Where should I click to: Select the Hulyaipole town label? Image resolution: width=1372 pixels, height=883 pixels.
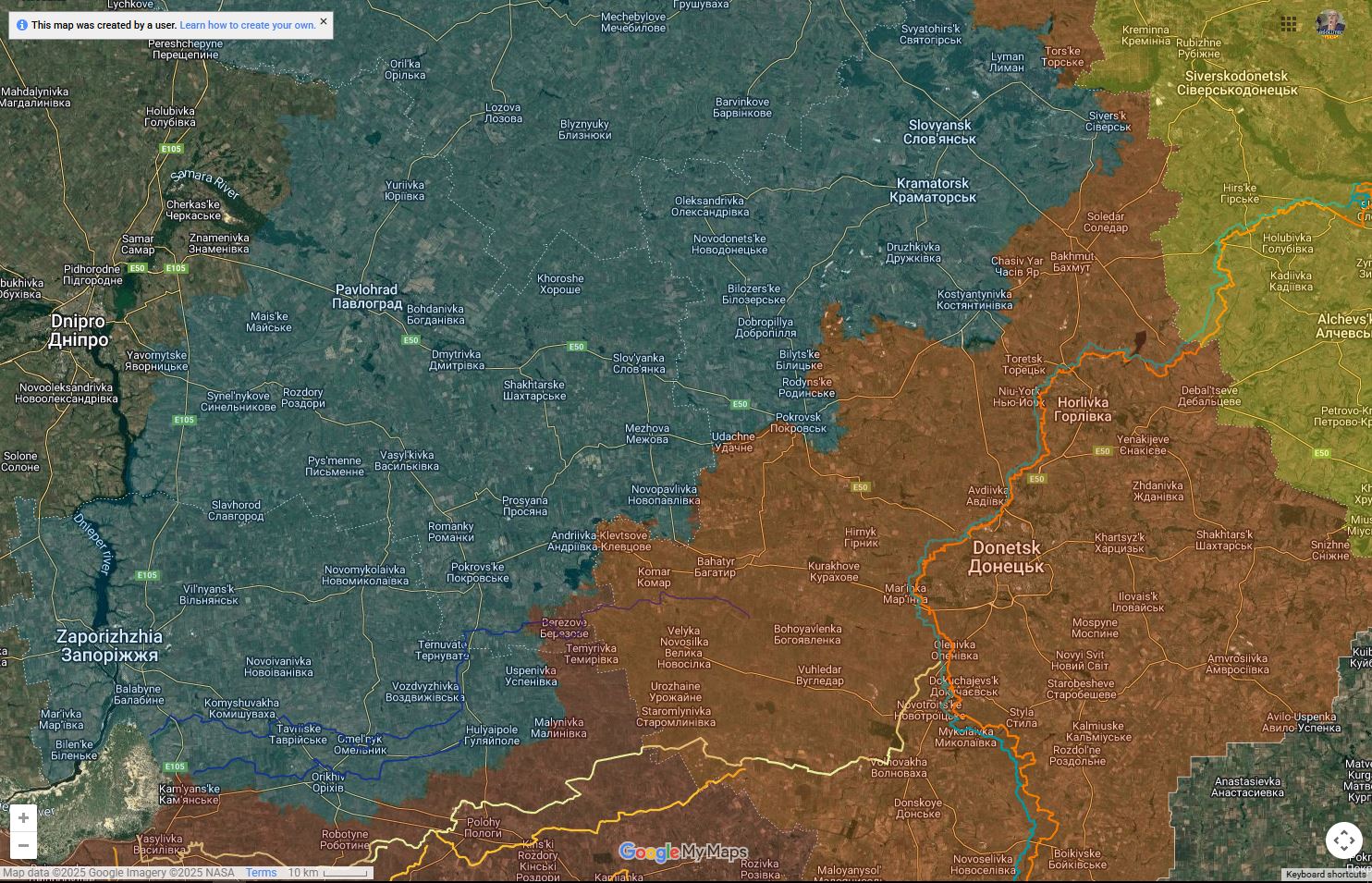tap(492, 735)
